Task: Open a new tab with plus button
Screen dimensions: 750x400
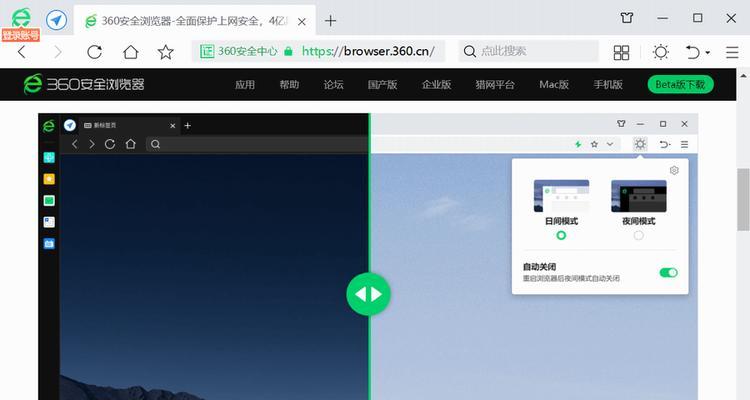Action: click(x=331, y=21)
